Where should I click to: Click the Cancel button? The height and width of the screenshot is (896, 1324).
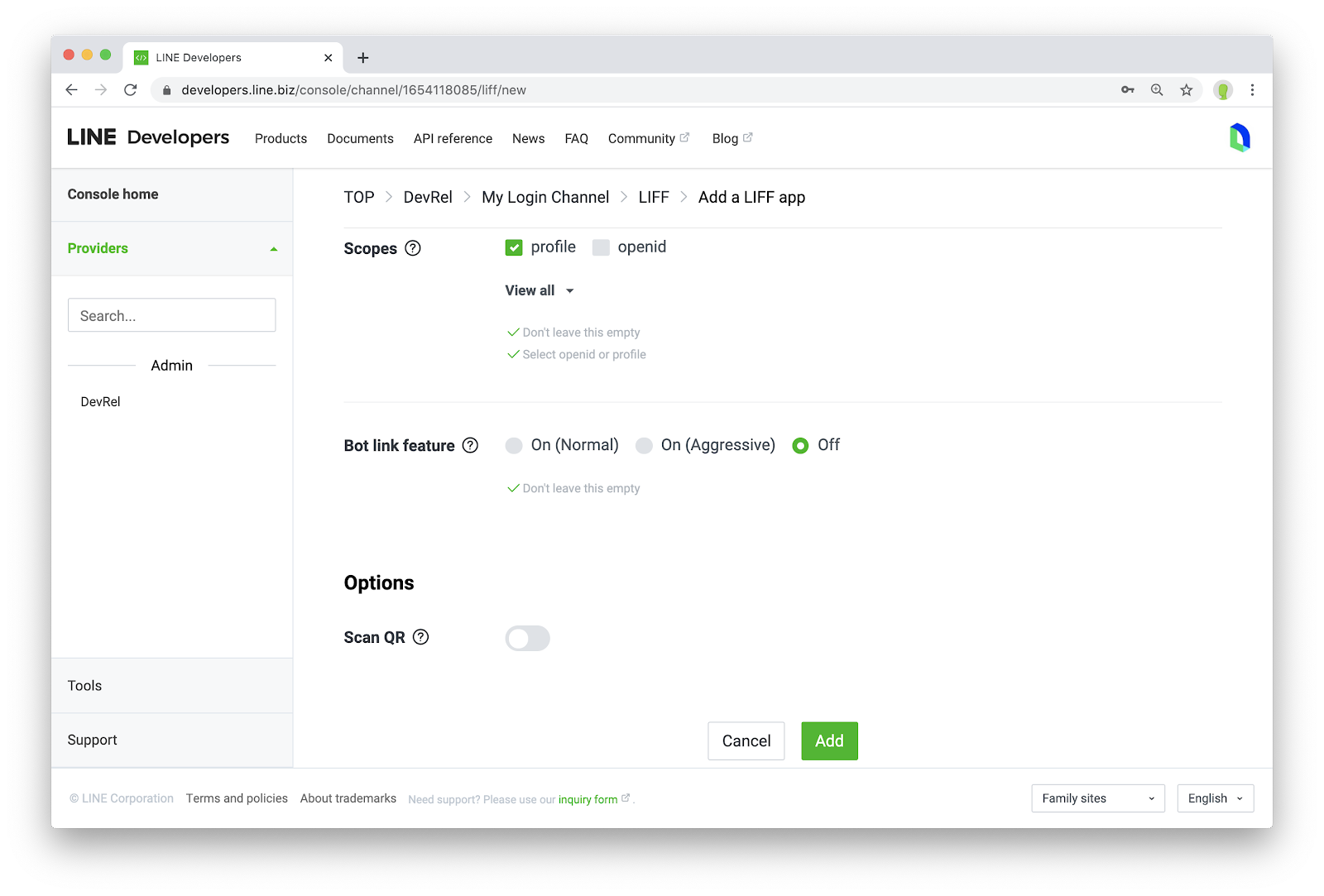746,741
